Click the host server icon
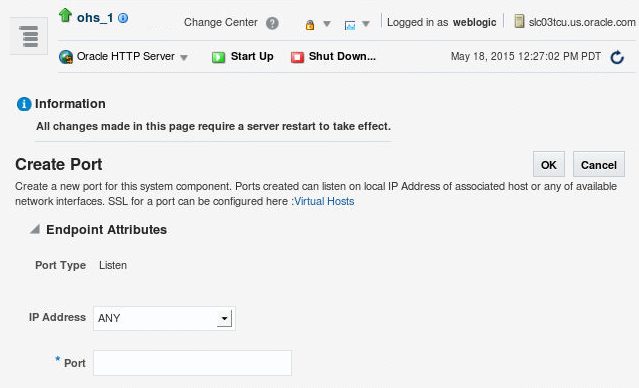 click(x=519, y=21)
